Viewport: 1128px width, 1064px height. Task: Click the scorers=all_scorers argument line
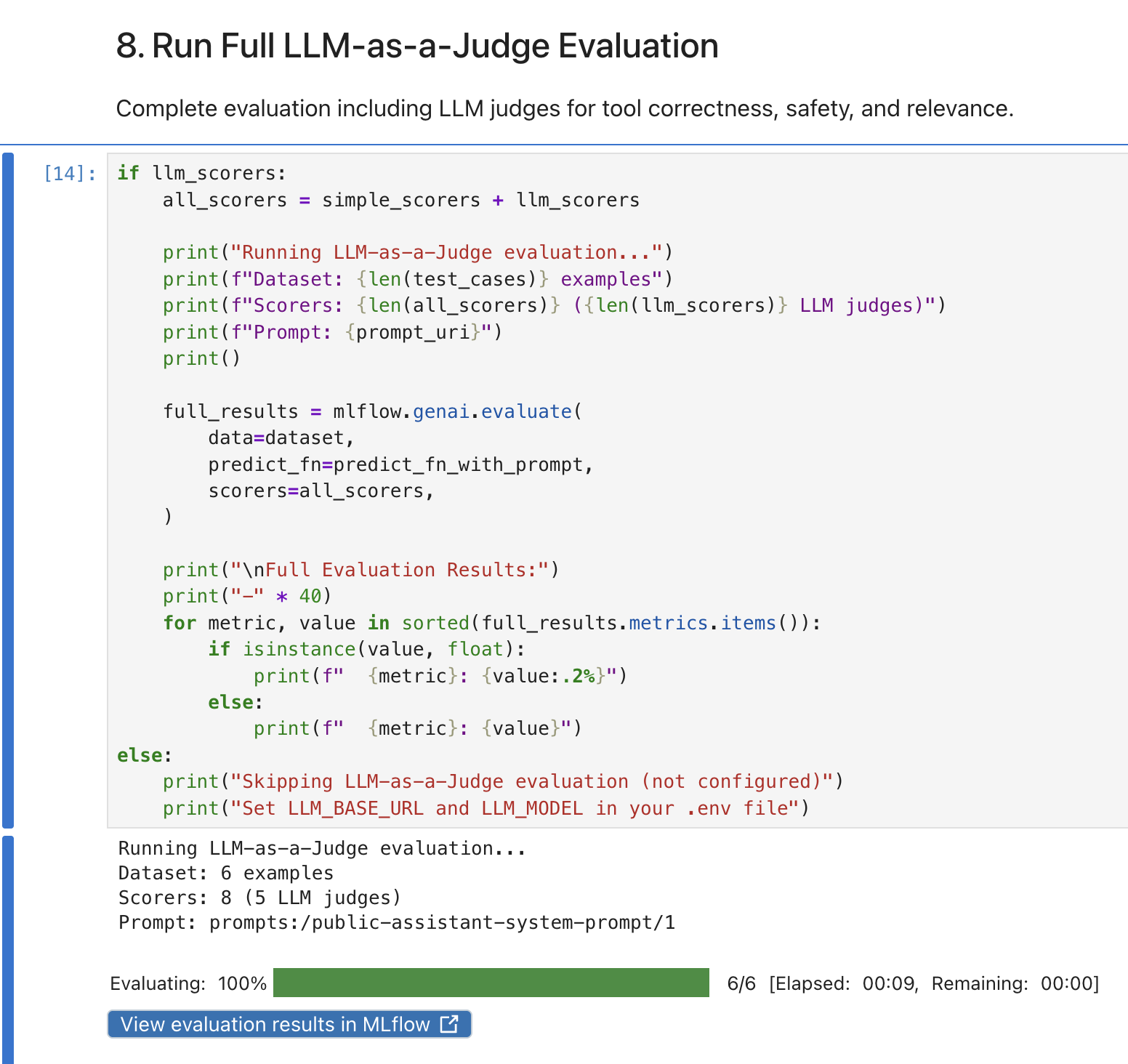coord(321,491)
